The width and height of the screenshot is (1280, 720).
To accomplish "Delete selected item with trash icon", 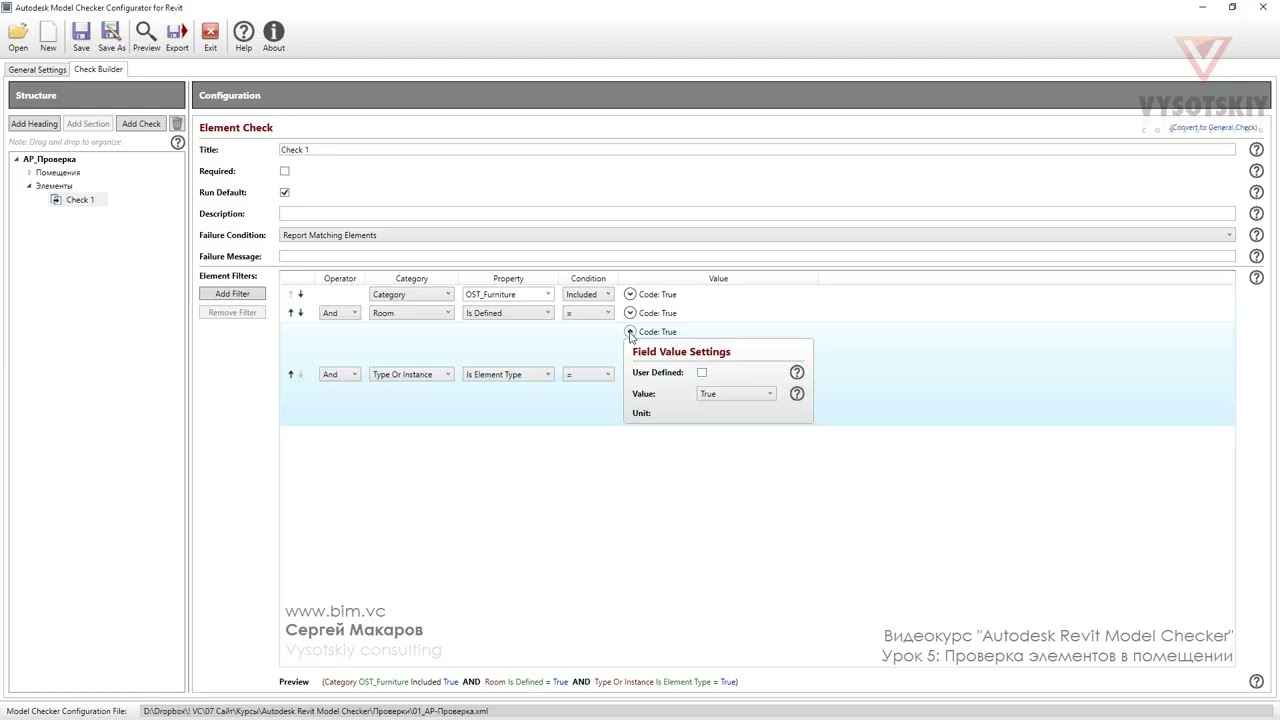I will (x=177, y=123).
